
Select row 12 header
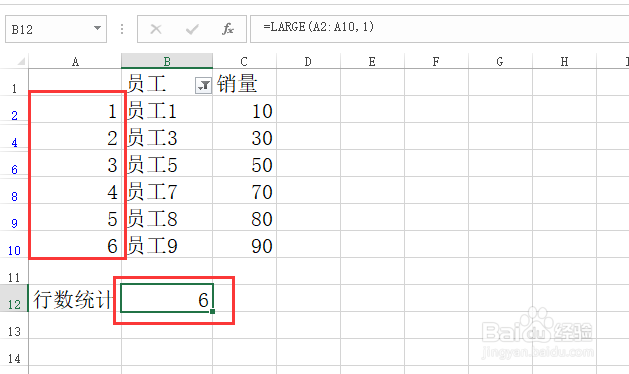coord(14,298)
